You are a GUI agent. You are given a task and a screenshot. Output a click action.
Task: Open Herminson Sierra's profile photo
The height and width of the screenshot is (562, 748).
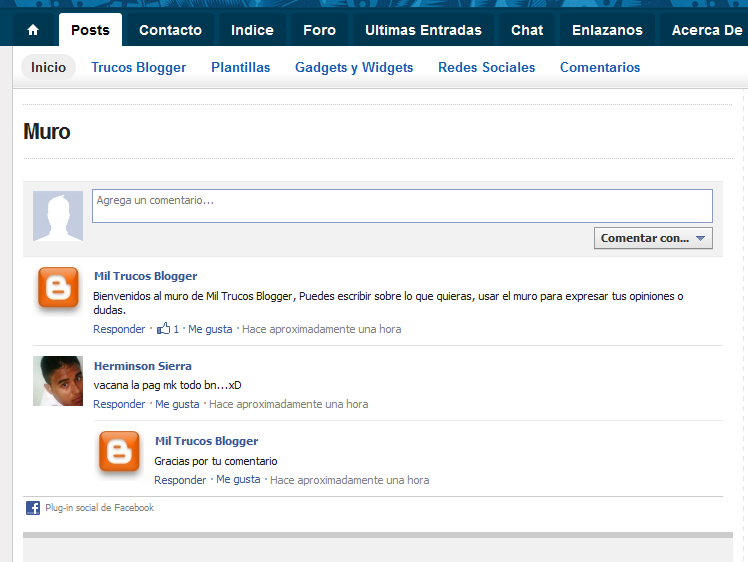[58, 381]
